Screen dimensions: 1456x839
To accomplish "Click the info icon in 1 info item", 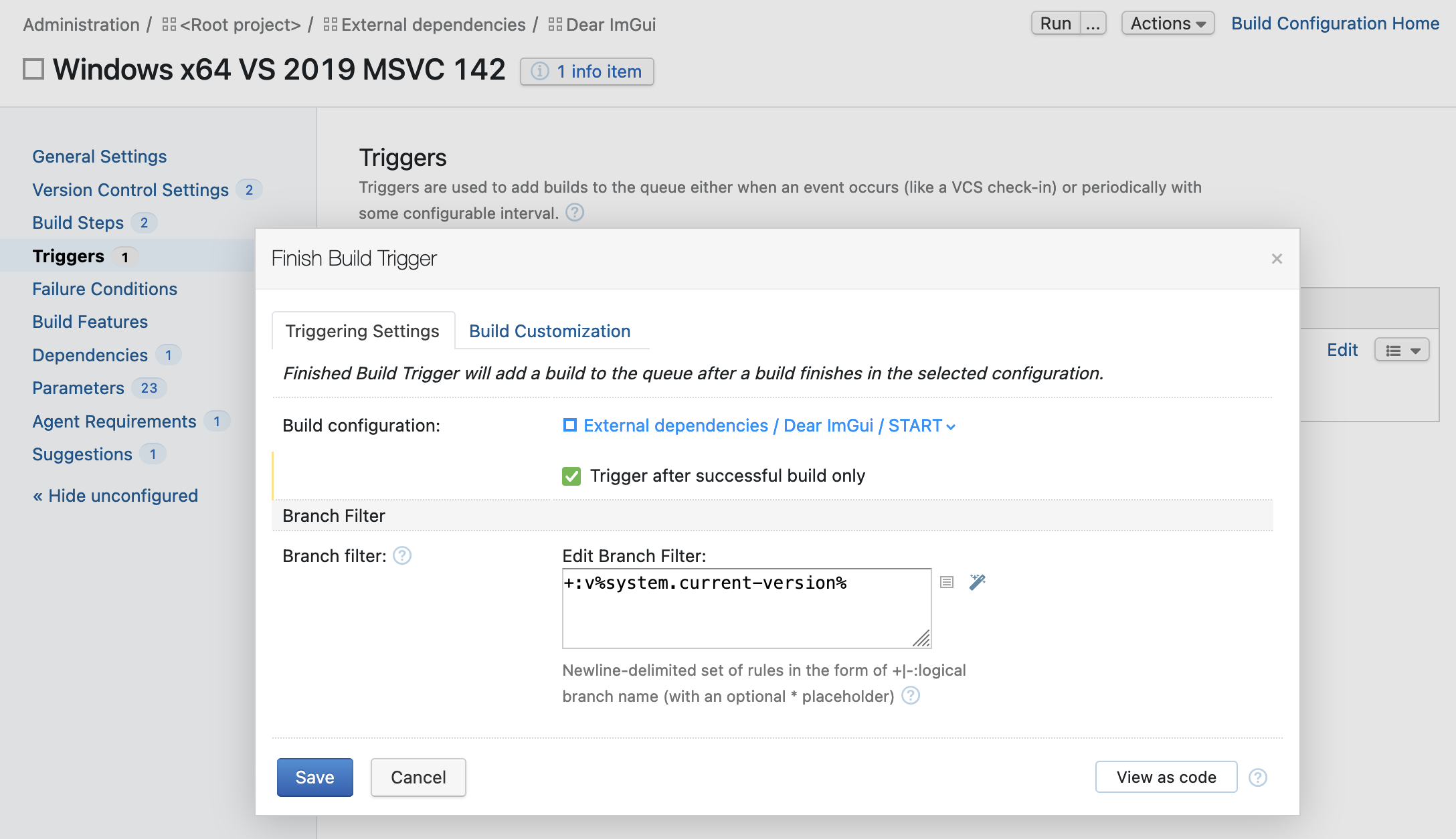I will click(x=540, y=71).
